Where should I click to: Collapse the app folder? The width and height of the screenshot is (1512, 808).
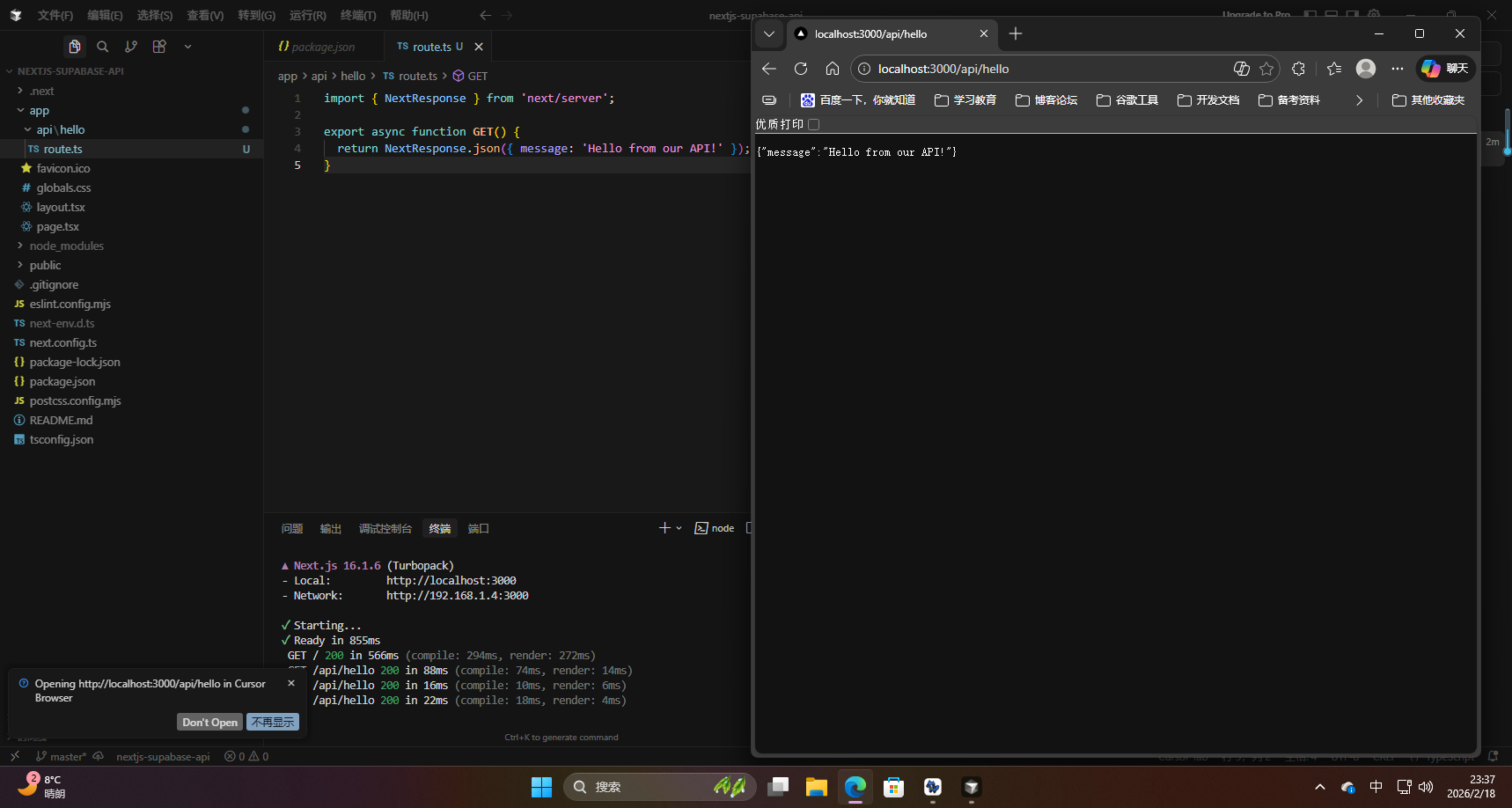coord(39,110)
